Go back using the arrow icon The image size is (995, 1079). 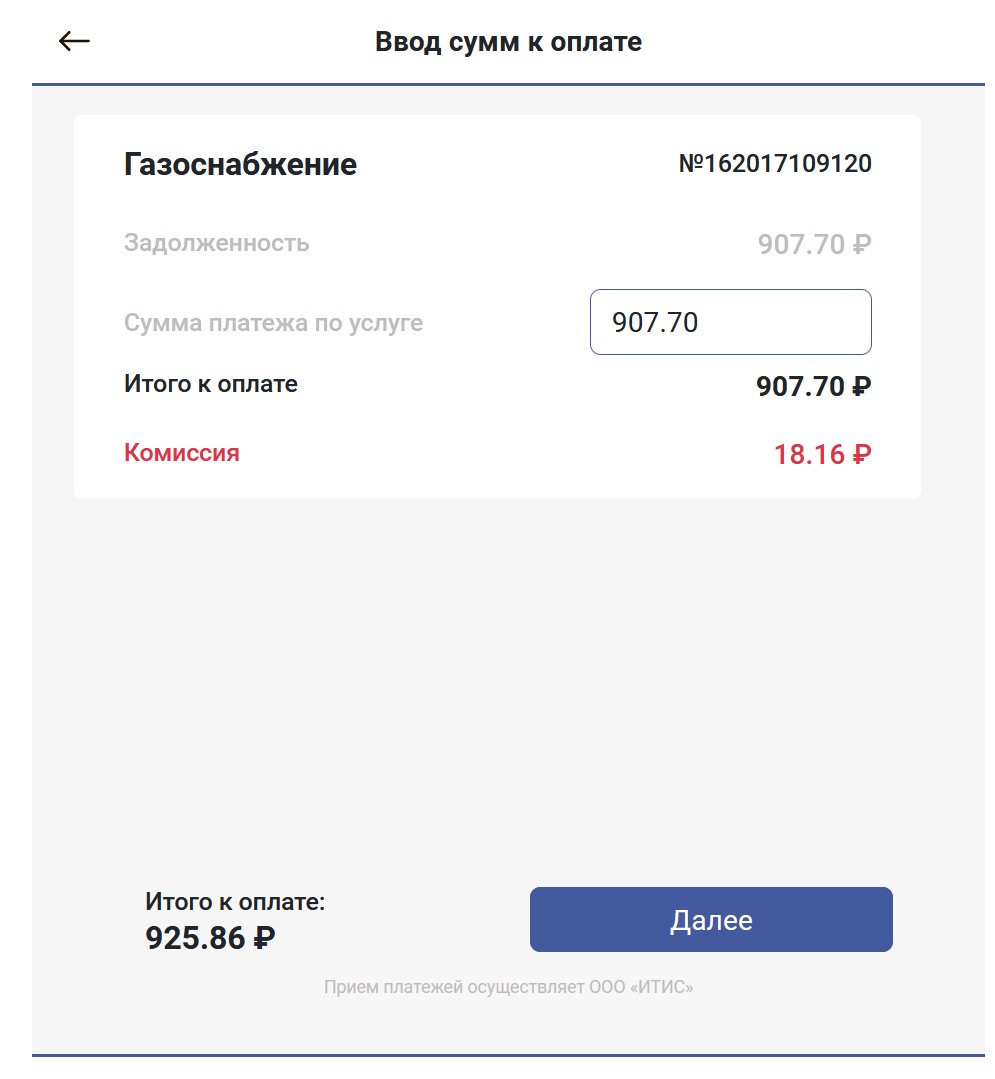click(x=74, y=41)
